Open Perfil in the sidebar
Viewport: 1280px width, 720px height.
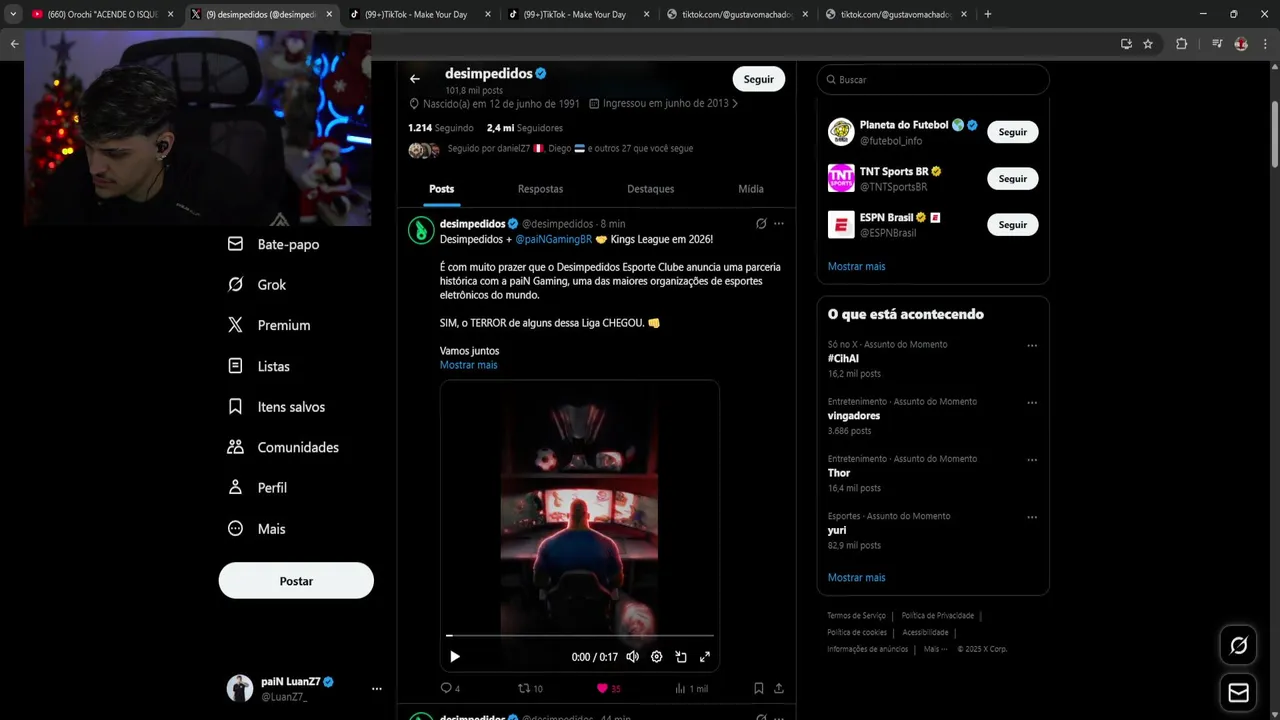258,488
